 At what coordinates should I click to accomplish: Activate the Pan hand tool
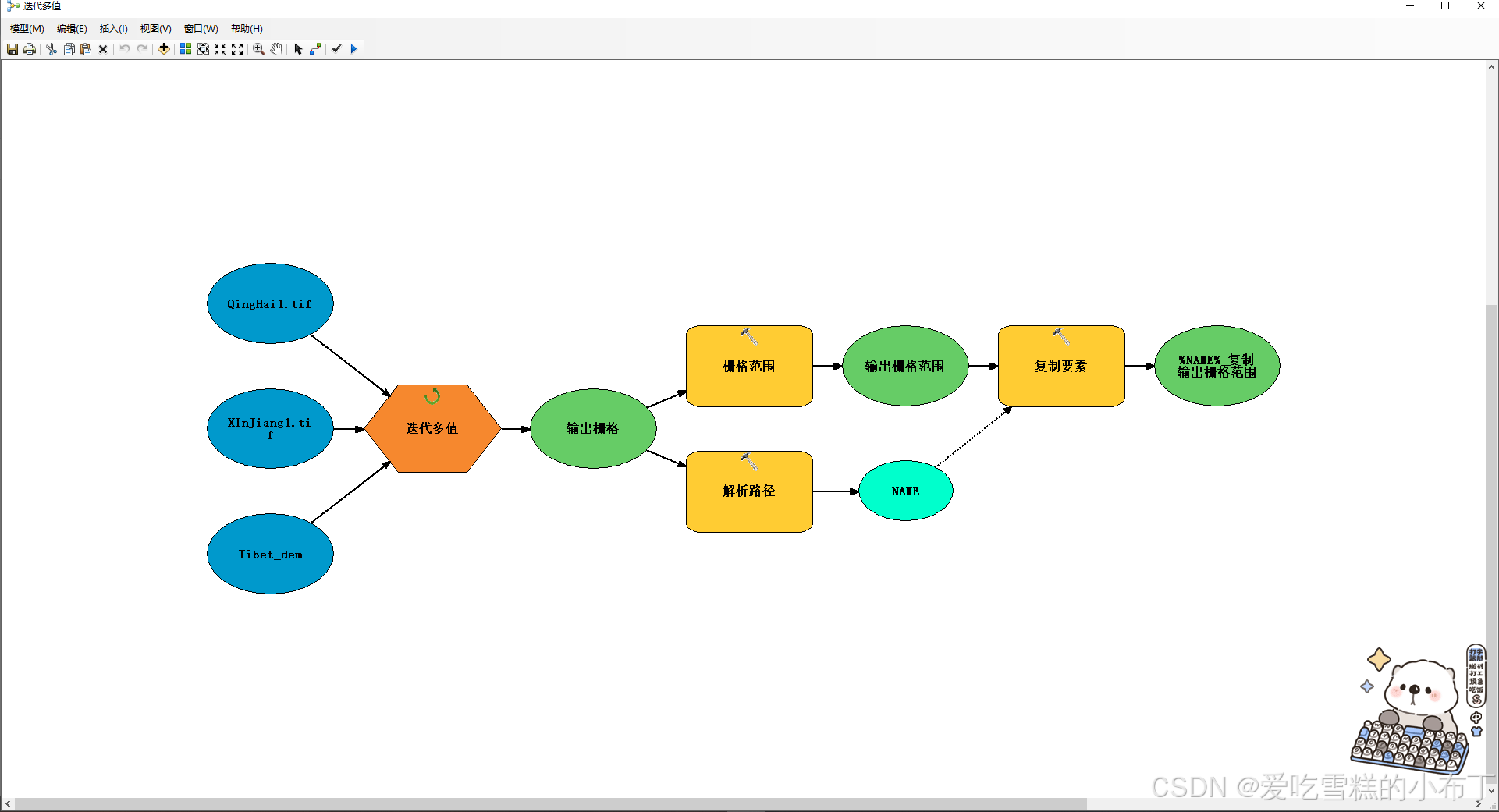click(x=276, y=49)
